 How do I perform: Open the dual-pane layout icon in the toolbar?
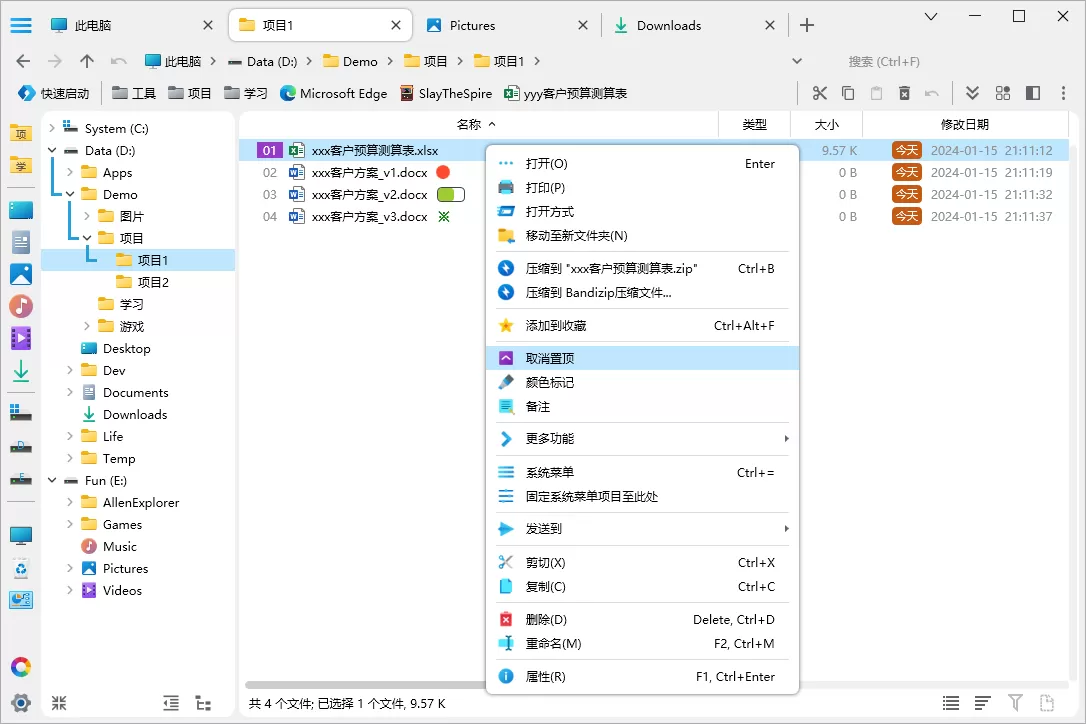[1033, 92]
